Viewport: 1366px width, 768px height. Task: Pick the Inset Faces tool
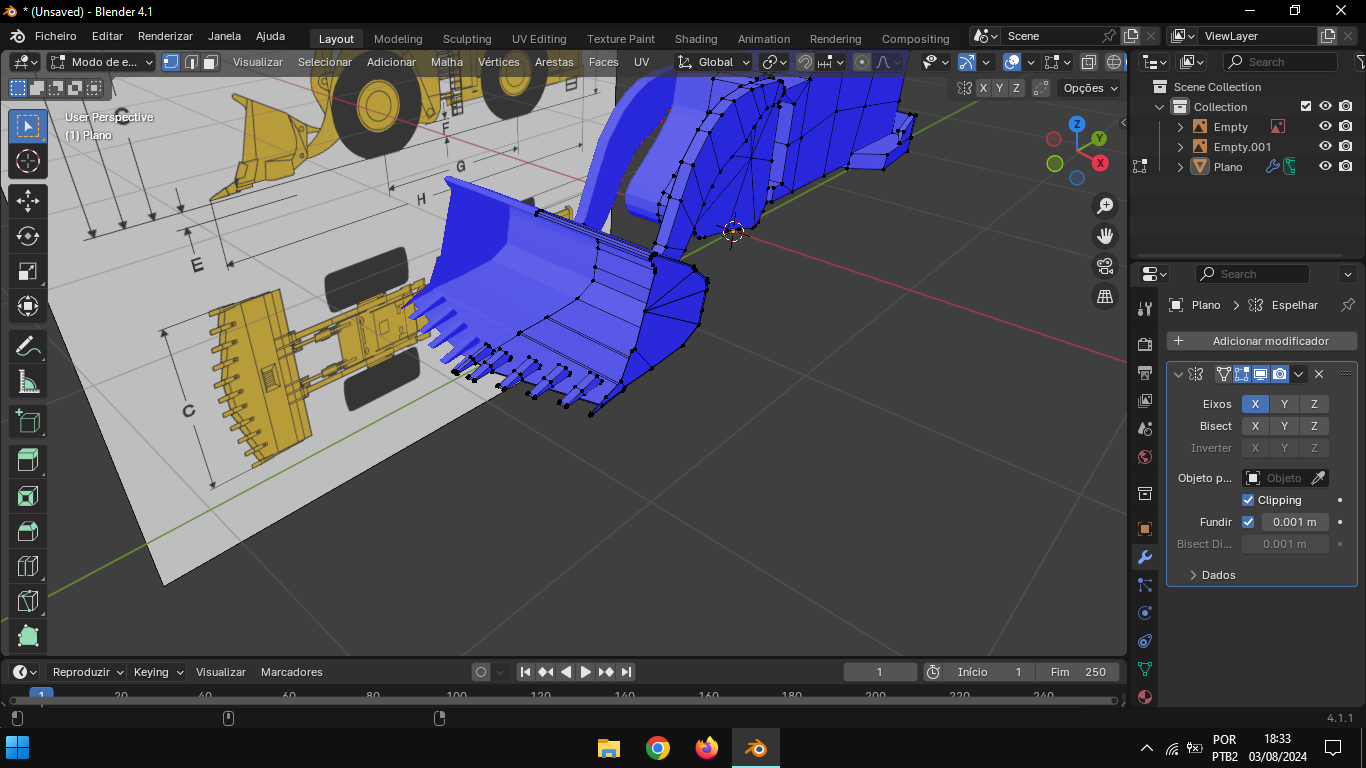click(x=28, y=496)
